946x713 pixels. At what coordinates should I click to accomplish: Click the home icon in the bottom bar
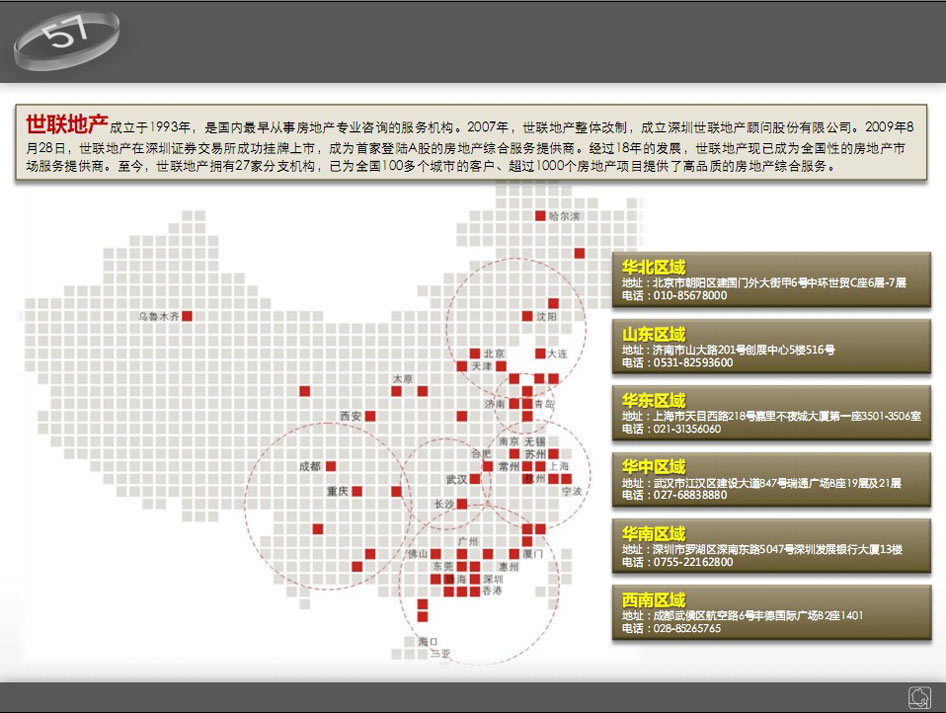tap(919, 698)
